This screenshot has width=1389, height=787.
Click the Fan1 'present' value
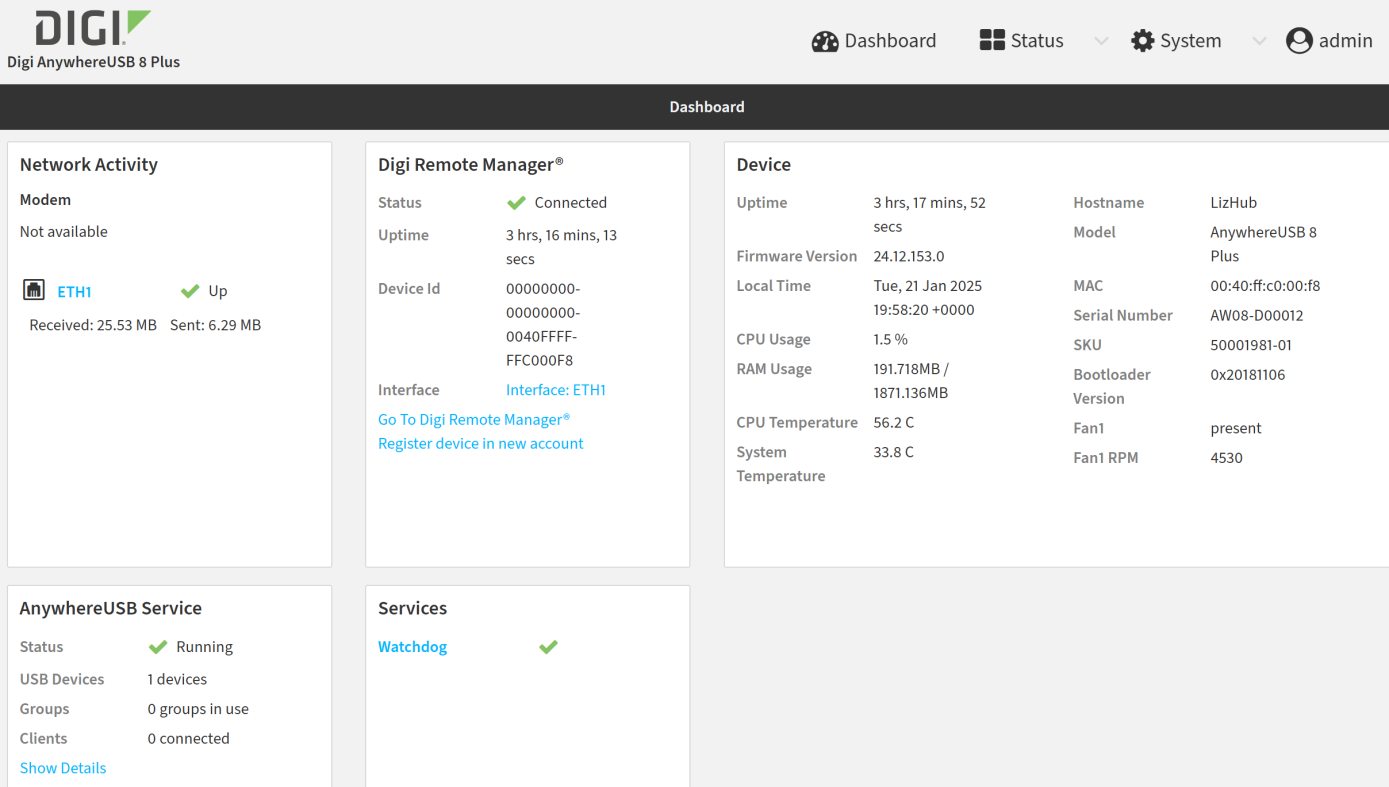(1236, 429)
